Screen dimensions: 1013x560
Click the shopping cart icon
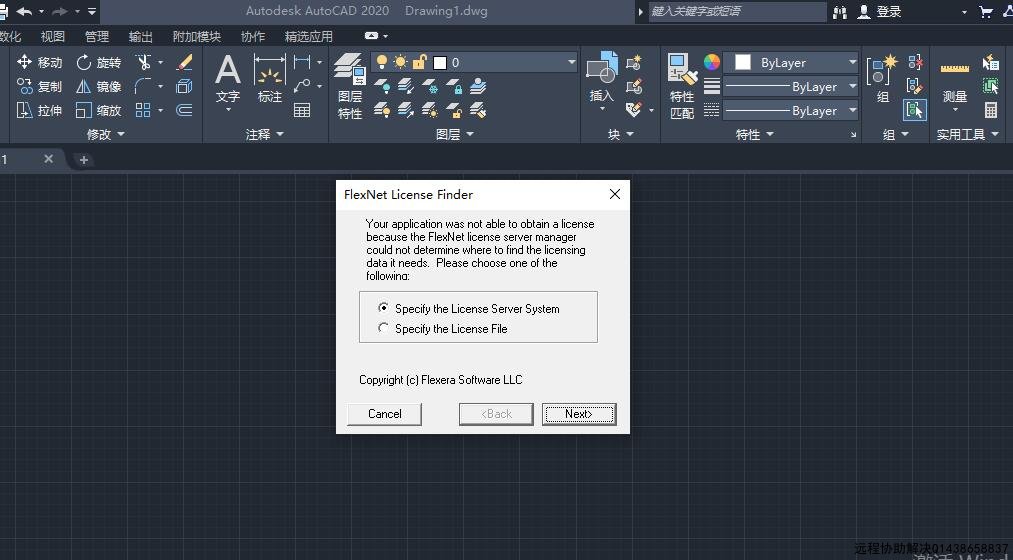pos(986,12)
